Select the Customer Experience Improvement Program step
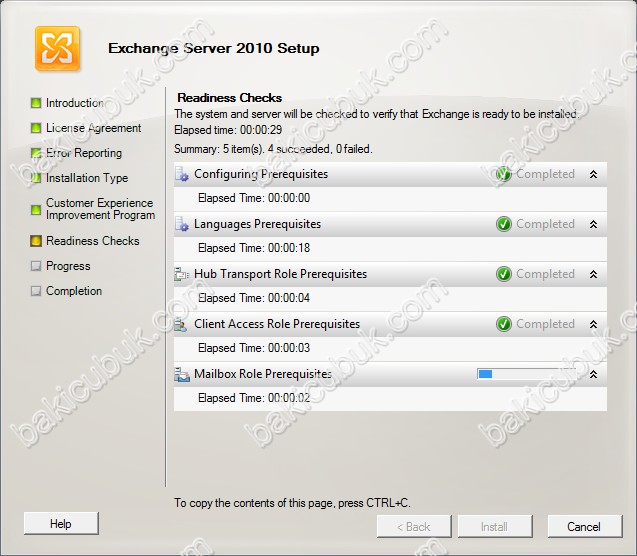Image resolution: width=637 pixels, height=556 pixels. (x=100, y=209)
